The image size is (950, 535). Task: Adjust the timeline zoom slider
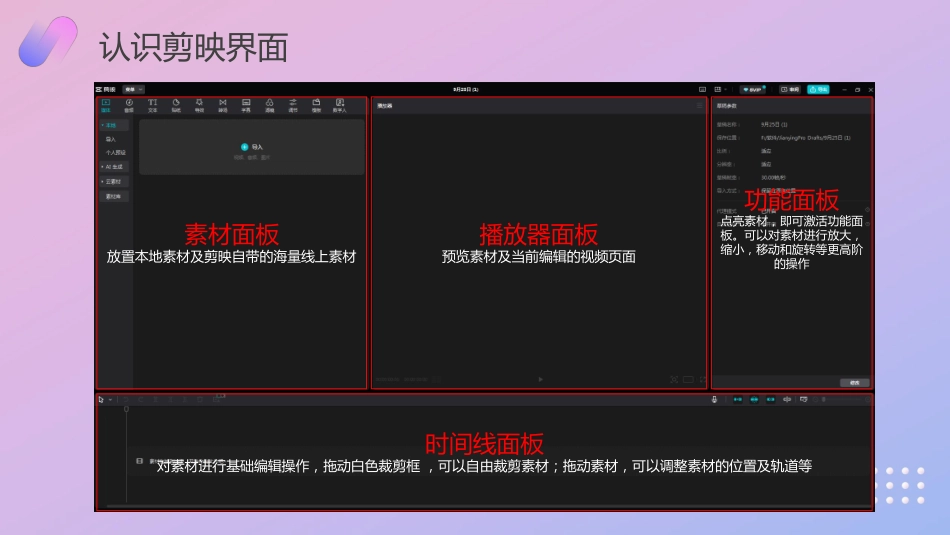[x=842, y=399]
